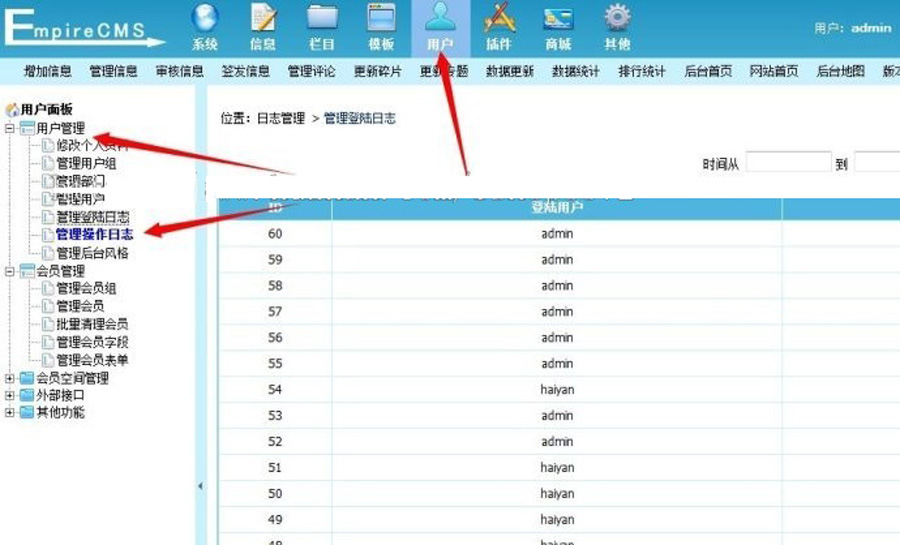Go to the 商城 shop icon

click(558, 18)
